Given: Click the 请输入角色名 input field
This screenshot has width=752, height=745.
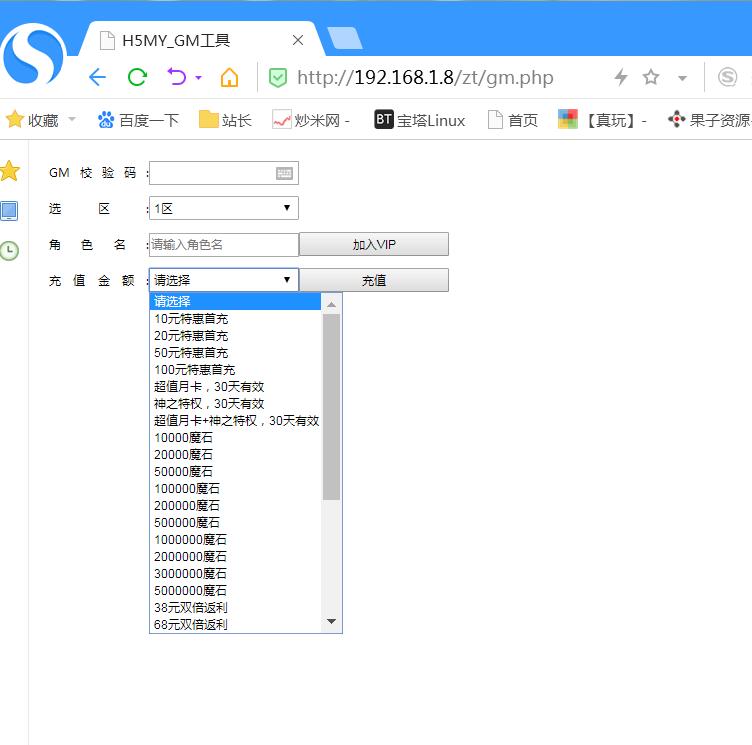Looking at the screenshot, I should tap(223, 245).
